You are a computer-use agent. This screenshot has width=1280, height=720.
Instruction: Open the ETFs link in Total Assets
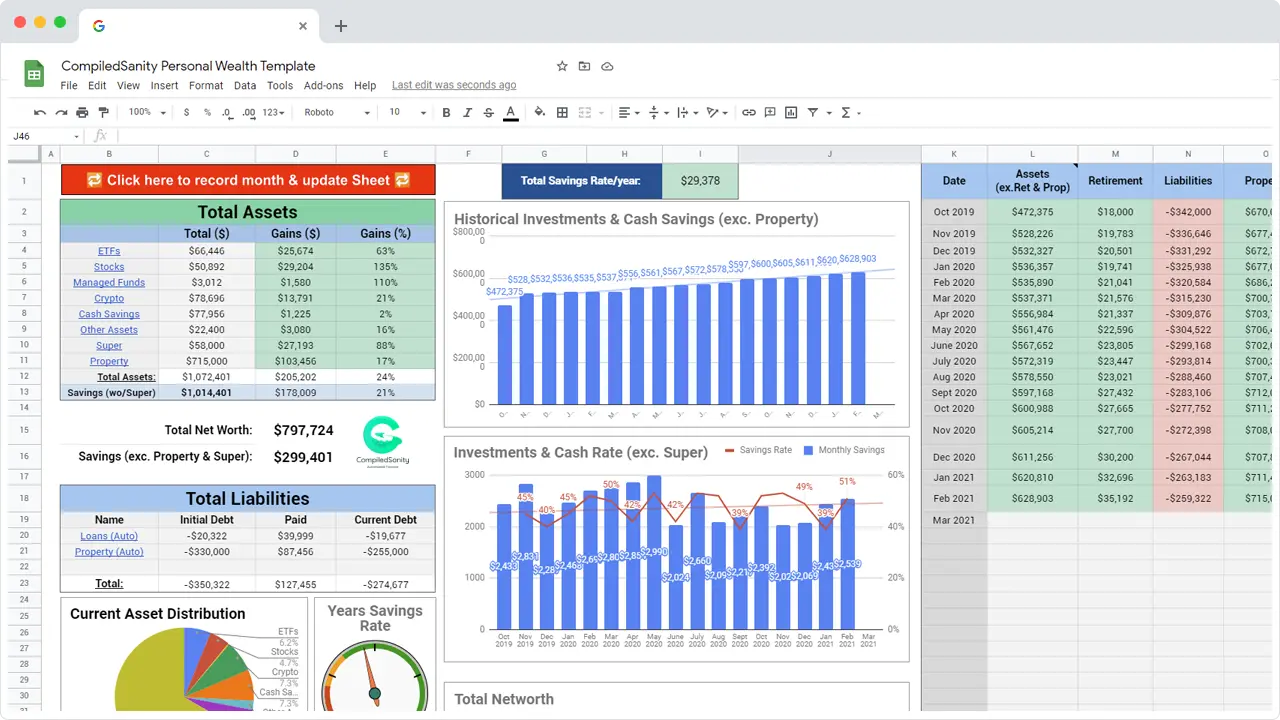109,251
